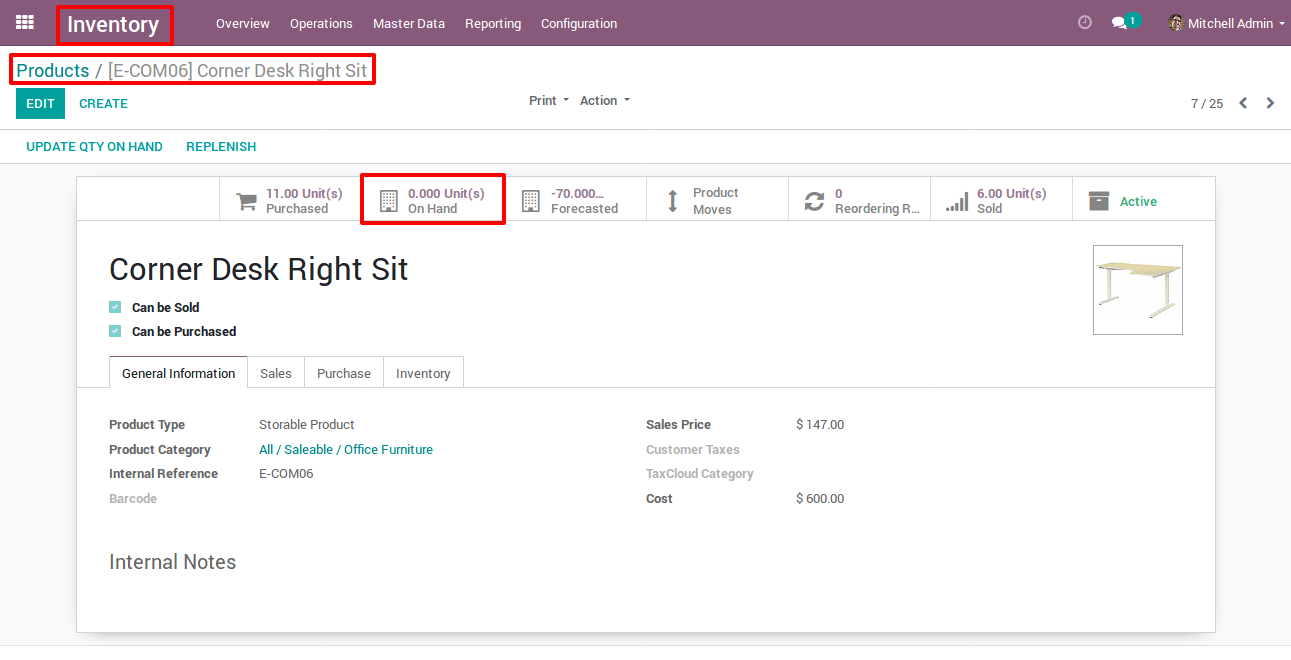Click the refresh icon for Reordering Rules
Viewport: 1291px width, 660px height.
(x=815, y=201)
